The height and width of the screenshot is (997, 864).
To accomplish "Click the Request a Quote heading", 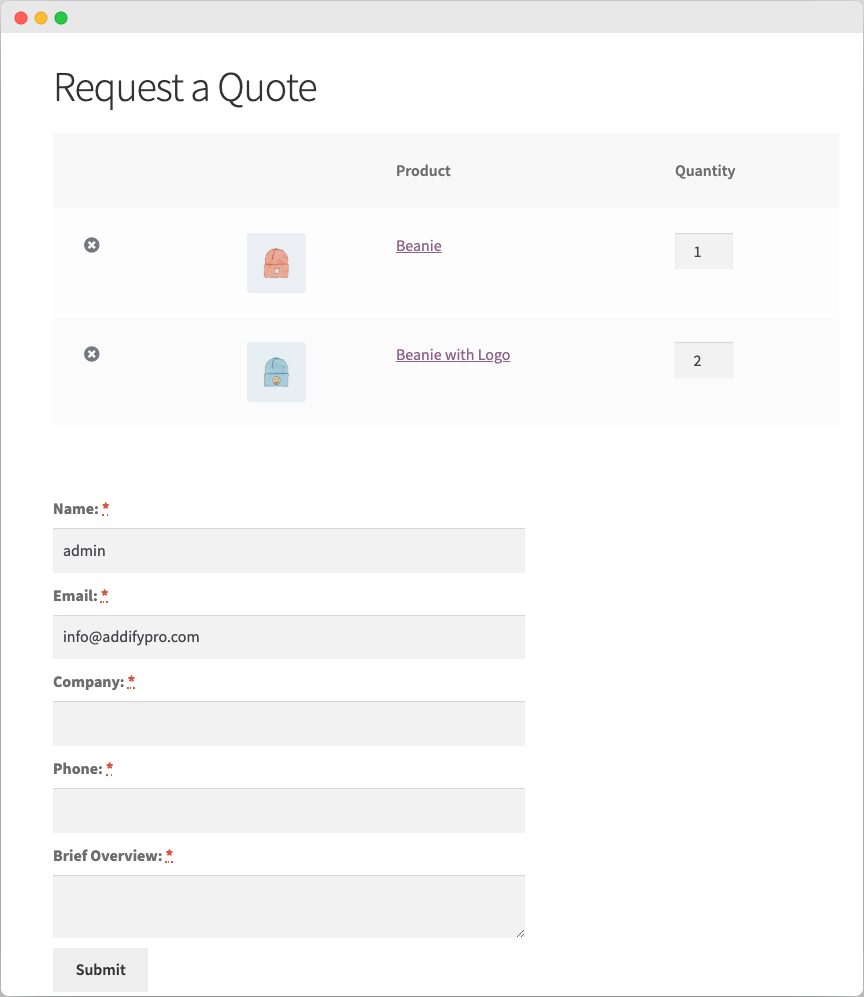I will pos(185,89).
